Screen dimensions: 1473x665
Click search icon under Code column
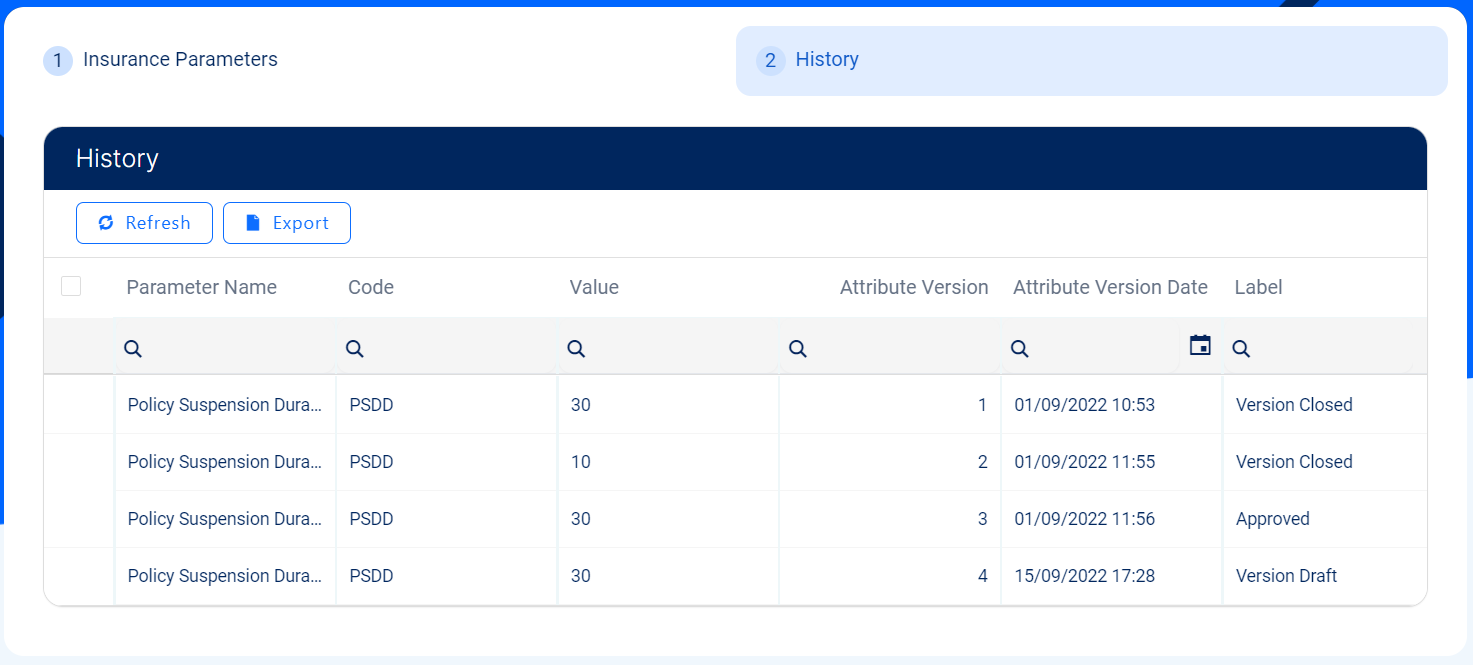[355, 348]
